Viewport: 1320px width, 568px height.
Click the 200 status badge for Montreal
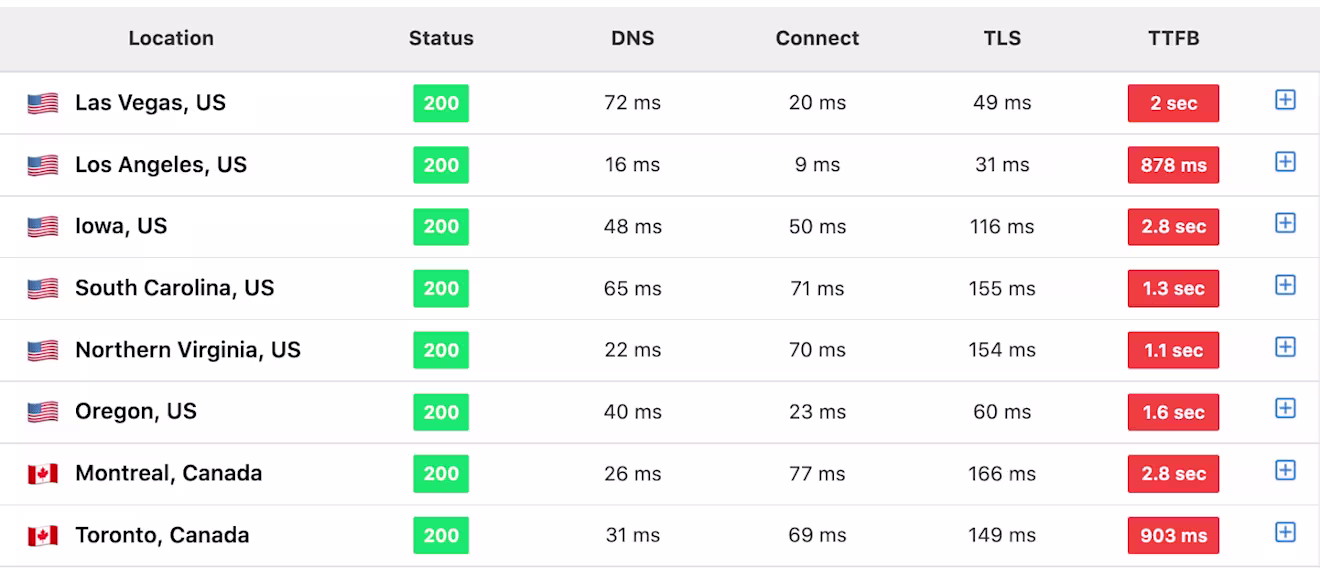(441, 474)
